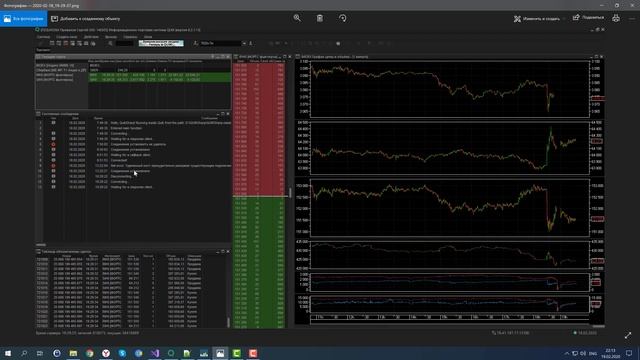Open the network icon in system tray
The height and width of the screenshot is (360, 640).
pos(575,353)
